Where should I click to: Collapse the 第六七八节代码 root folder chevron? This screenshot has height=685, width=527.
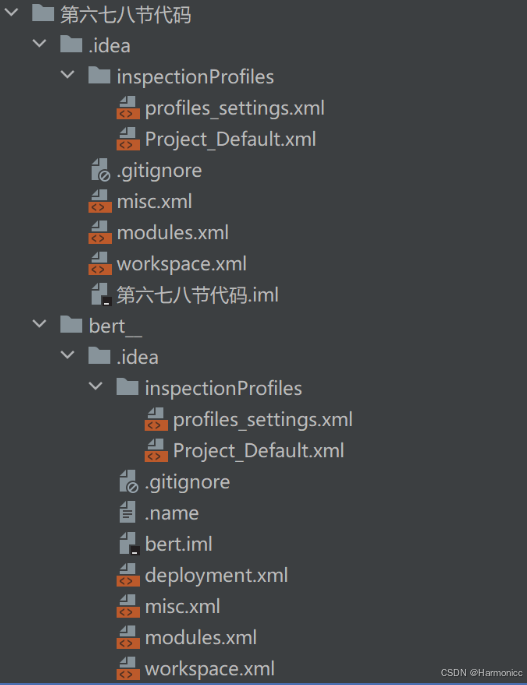pos(11,12)
